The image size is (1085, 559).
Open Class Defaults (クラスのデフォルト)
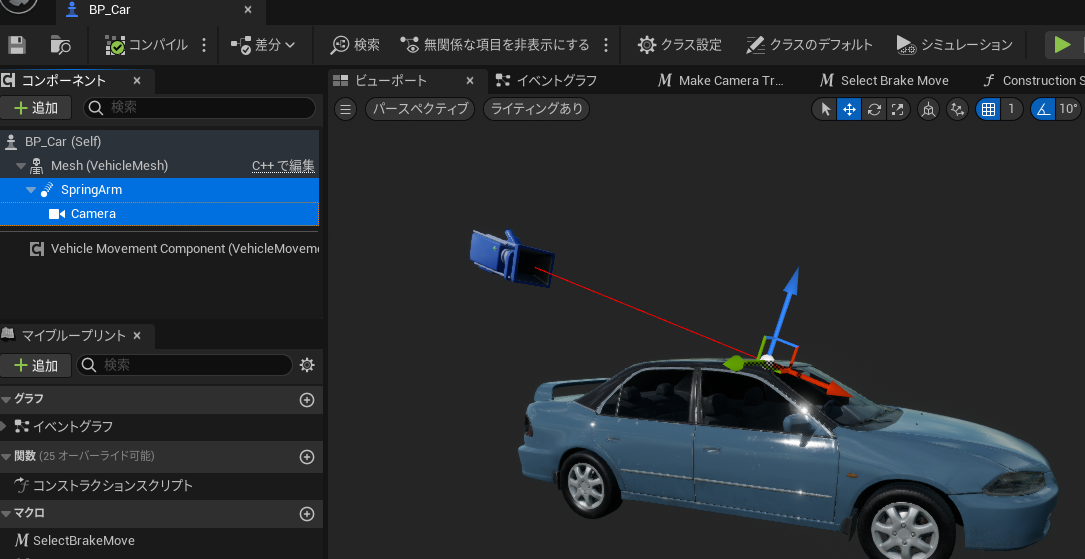(x=810, y=45)
